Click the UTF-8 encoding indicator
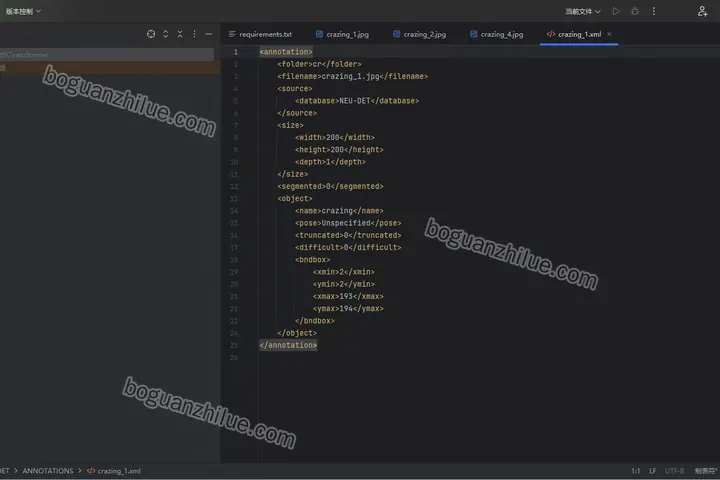Screen dimensions: 720x480 674,471
